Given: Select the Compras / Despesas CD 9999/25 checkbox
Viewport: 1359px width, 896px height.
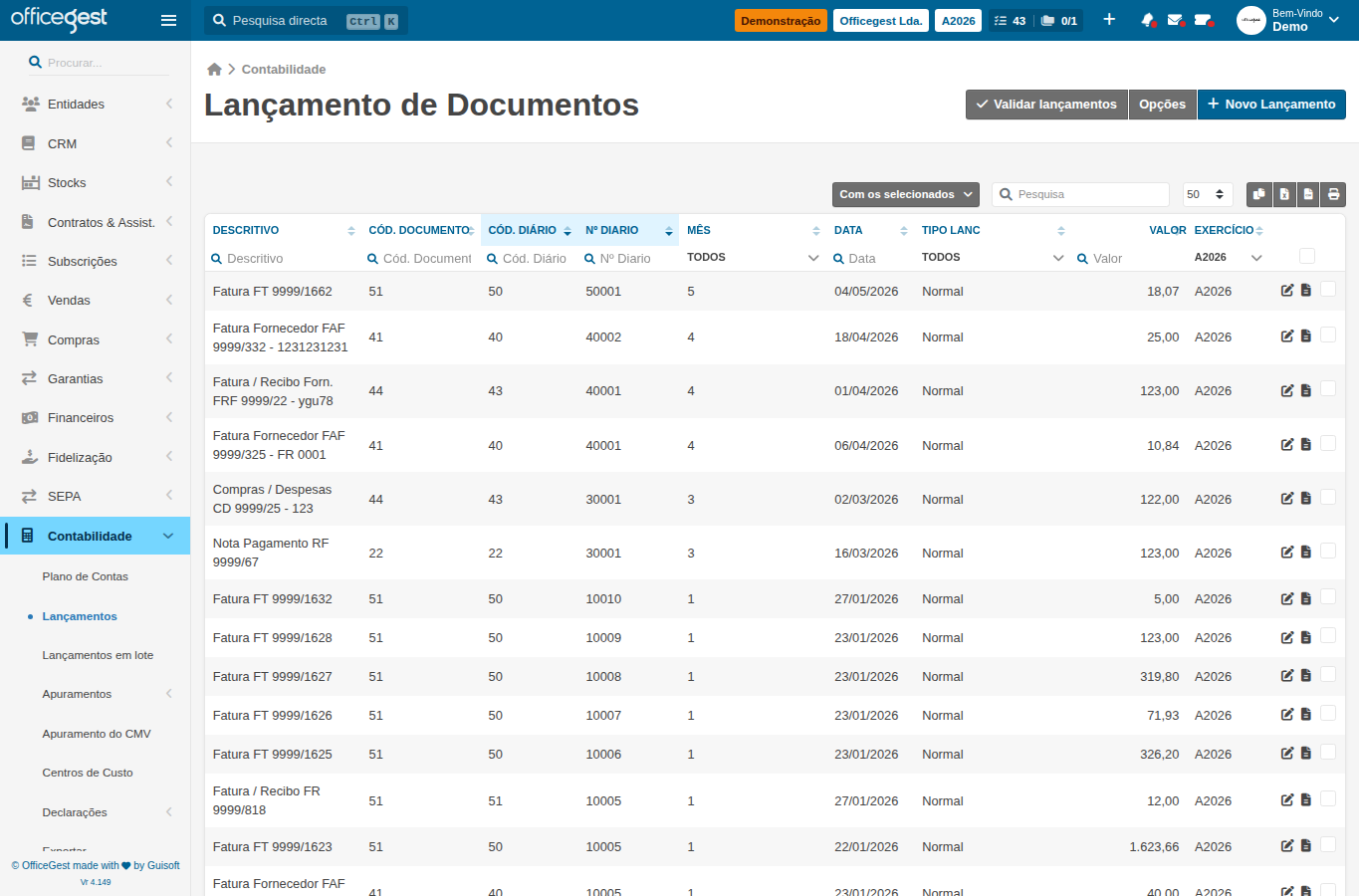Looking at the screenshot, I should pos(1328,497).
